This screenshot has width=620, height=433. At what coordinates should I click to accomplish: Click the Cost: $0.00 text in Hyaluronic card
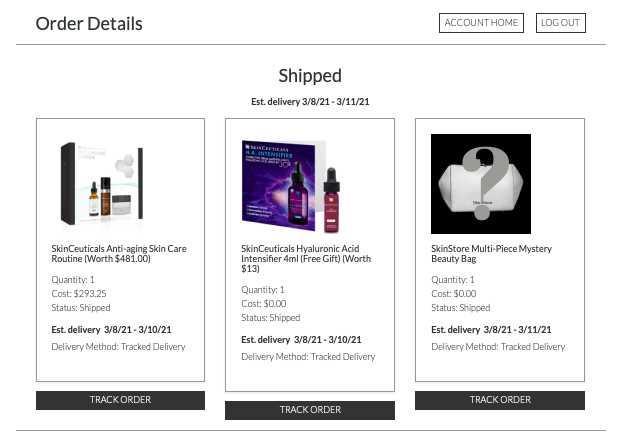point(264,304)
